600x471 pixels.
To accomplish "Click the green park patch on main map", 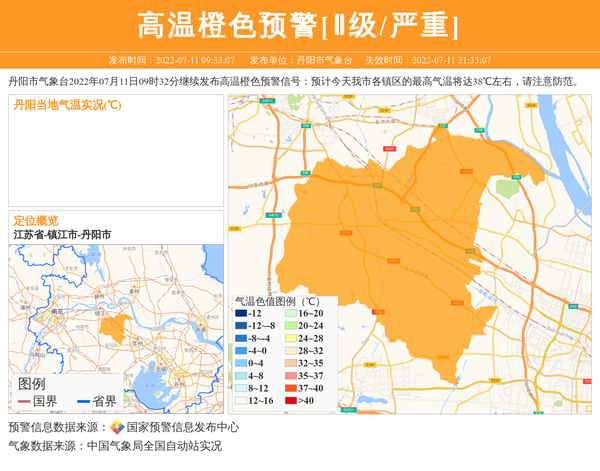I will 509,188.
